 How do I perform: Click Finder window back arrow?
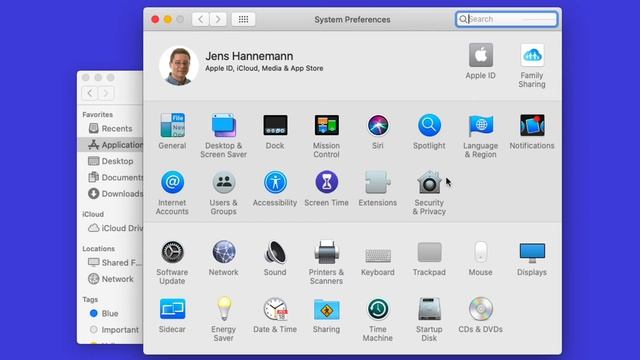(90, 93)
